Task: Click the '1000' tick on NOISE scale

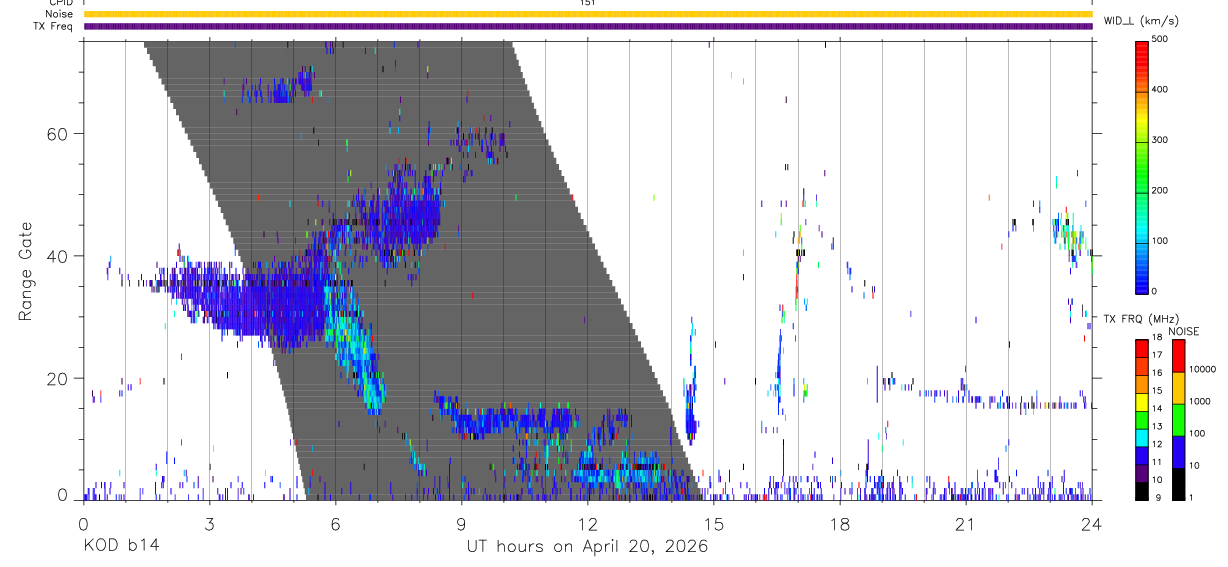Action: point(1200,402)
